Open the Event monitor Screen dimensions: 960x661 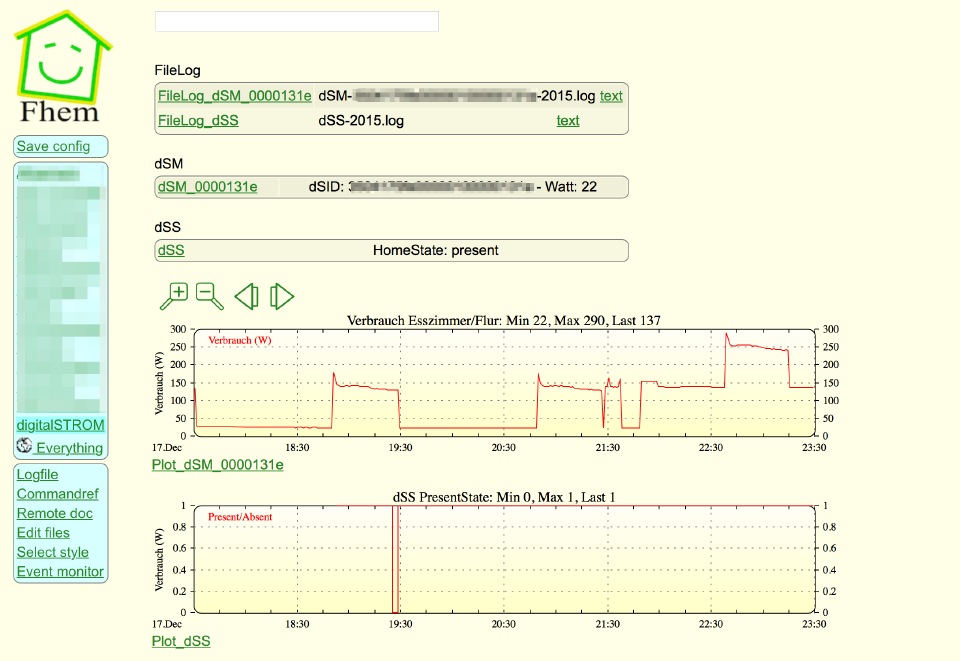60,572
